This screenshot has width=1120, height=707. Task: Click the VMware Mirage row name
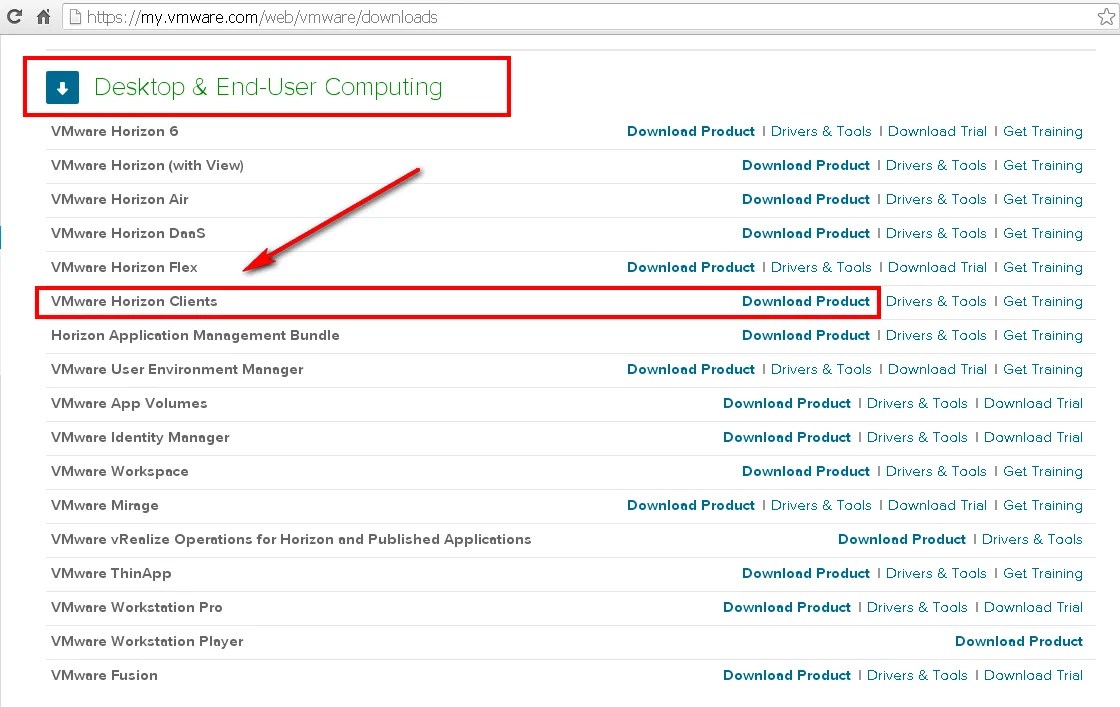105,506
